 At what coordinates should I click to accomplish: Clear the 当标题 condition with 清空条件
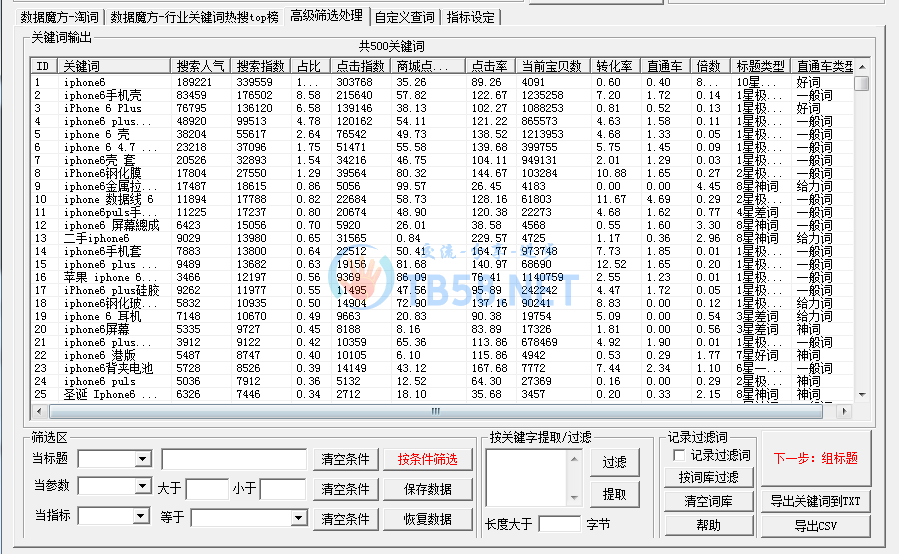click(x=345, y=459)
